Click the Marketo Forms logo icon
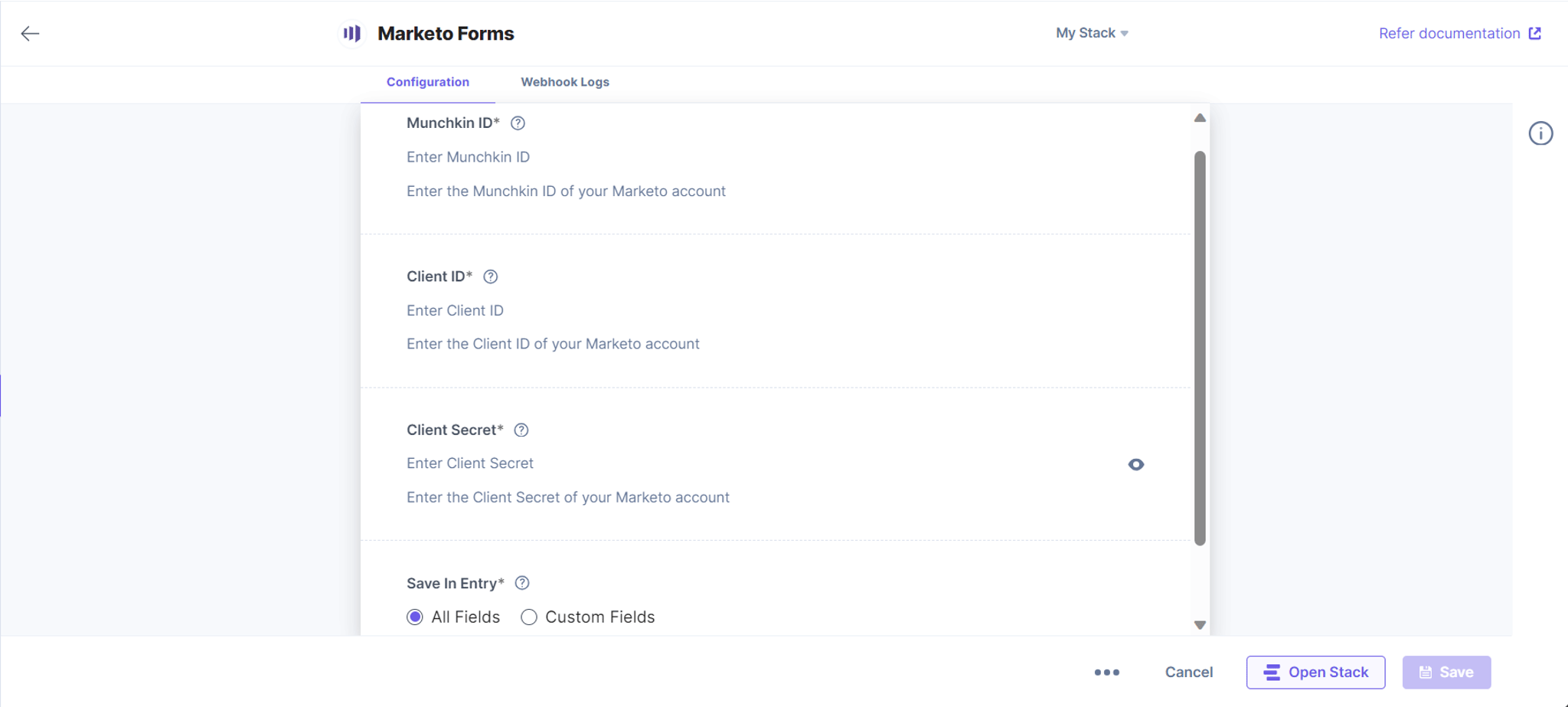The width and height of the screenshot is (1568, 707). click(351, 34)
